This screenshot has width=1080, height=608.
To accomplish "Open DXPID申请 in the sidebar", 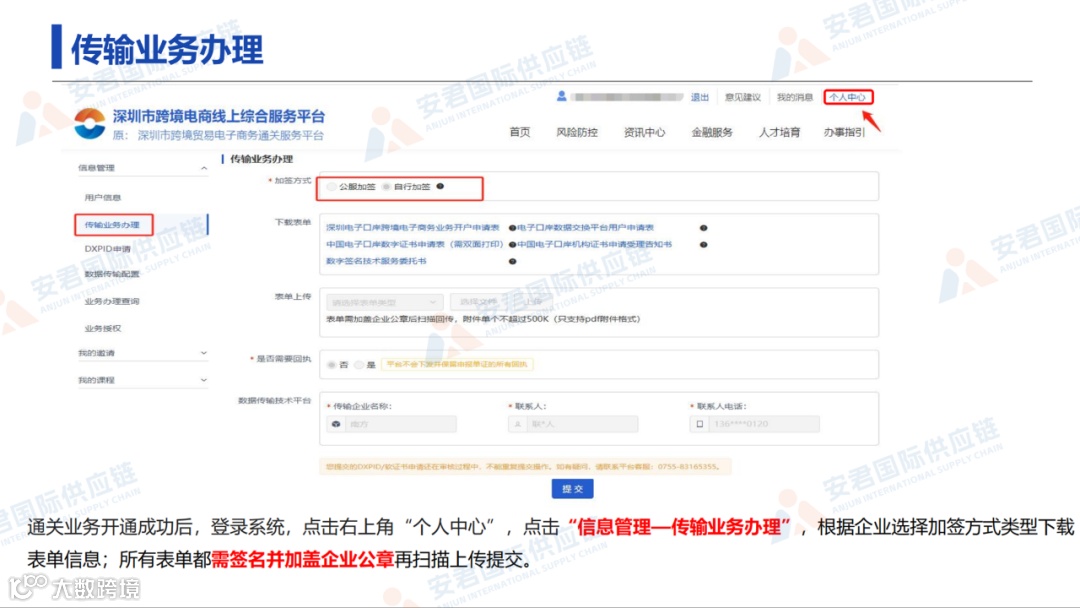I will 107,249.
